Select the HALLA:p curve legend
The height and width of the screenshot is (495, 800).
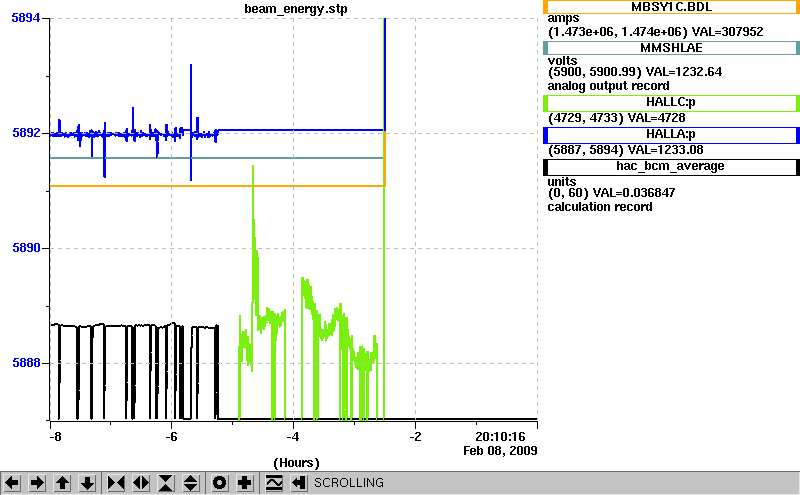671,135
